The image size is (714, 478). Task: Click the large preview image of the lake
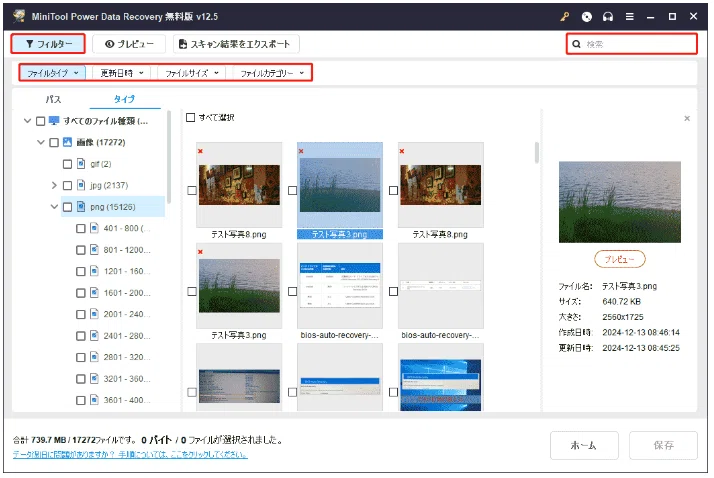click(620, 202)
